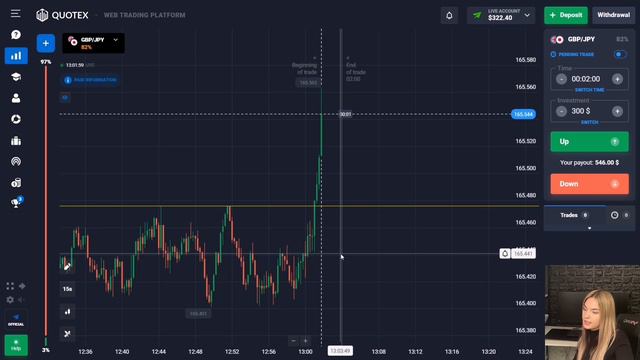Click the Withdrawal button
This screenshot has width=640, height=360.
click(613, 15)
